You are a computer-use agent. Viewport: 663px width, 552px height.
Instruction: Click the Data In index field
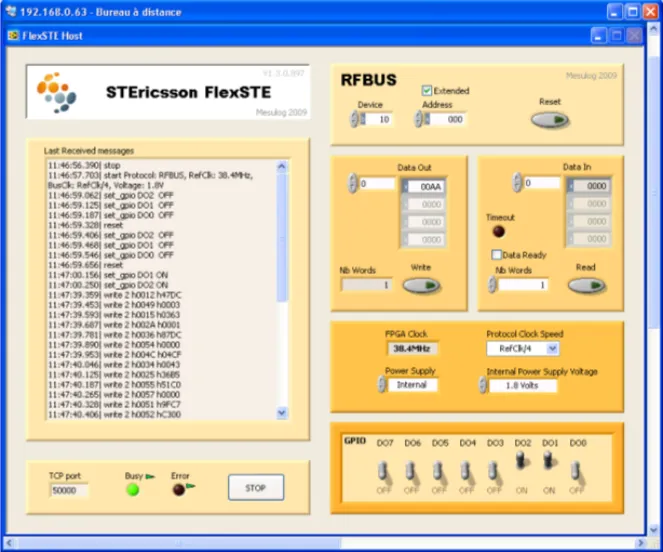tap(541, 183)
